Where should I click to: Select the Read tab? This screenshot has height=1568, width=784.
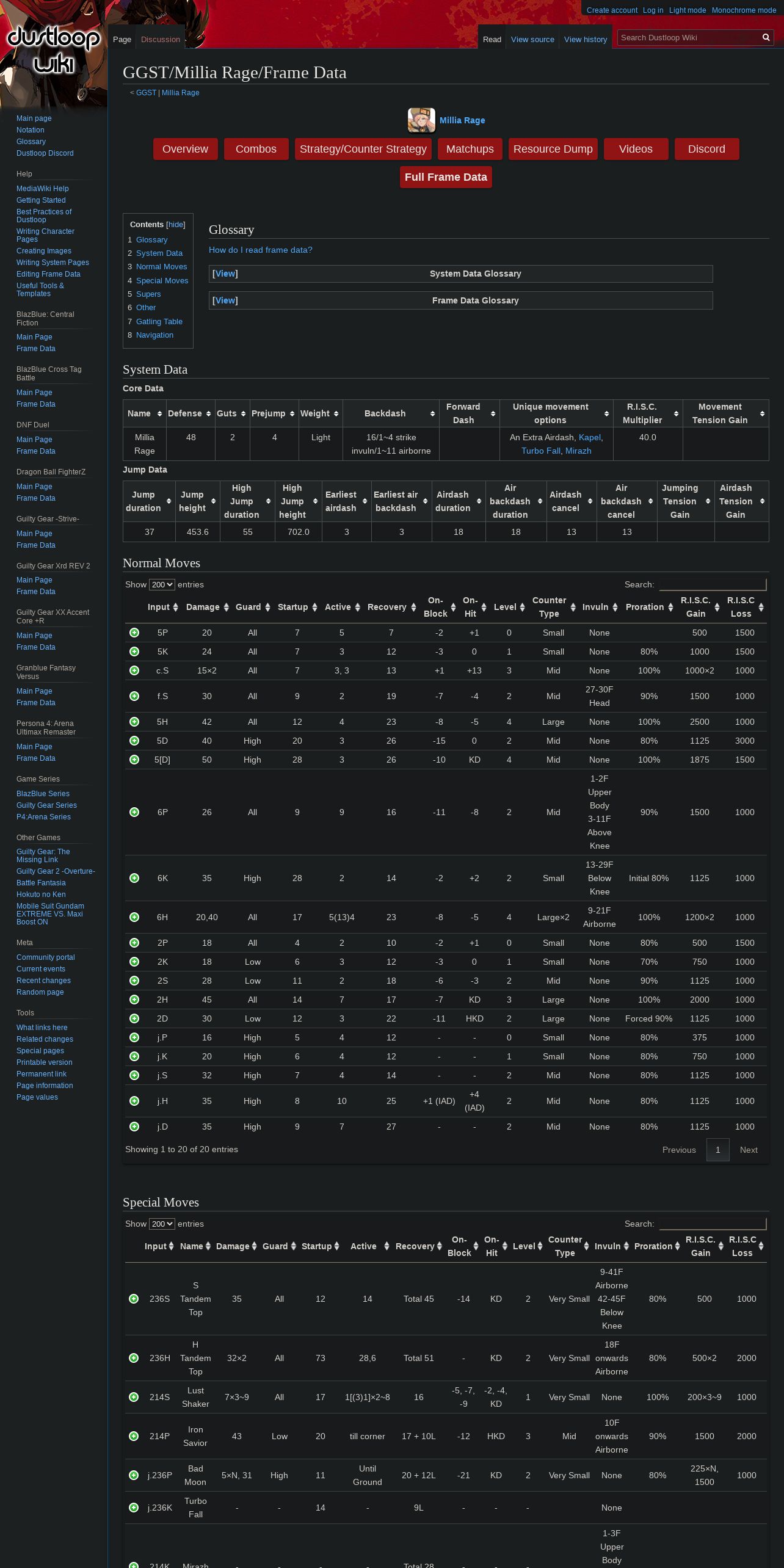click(492, 39)
